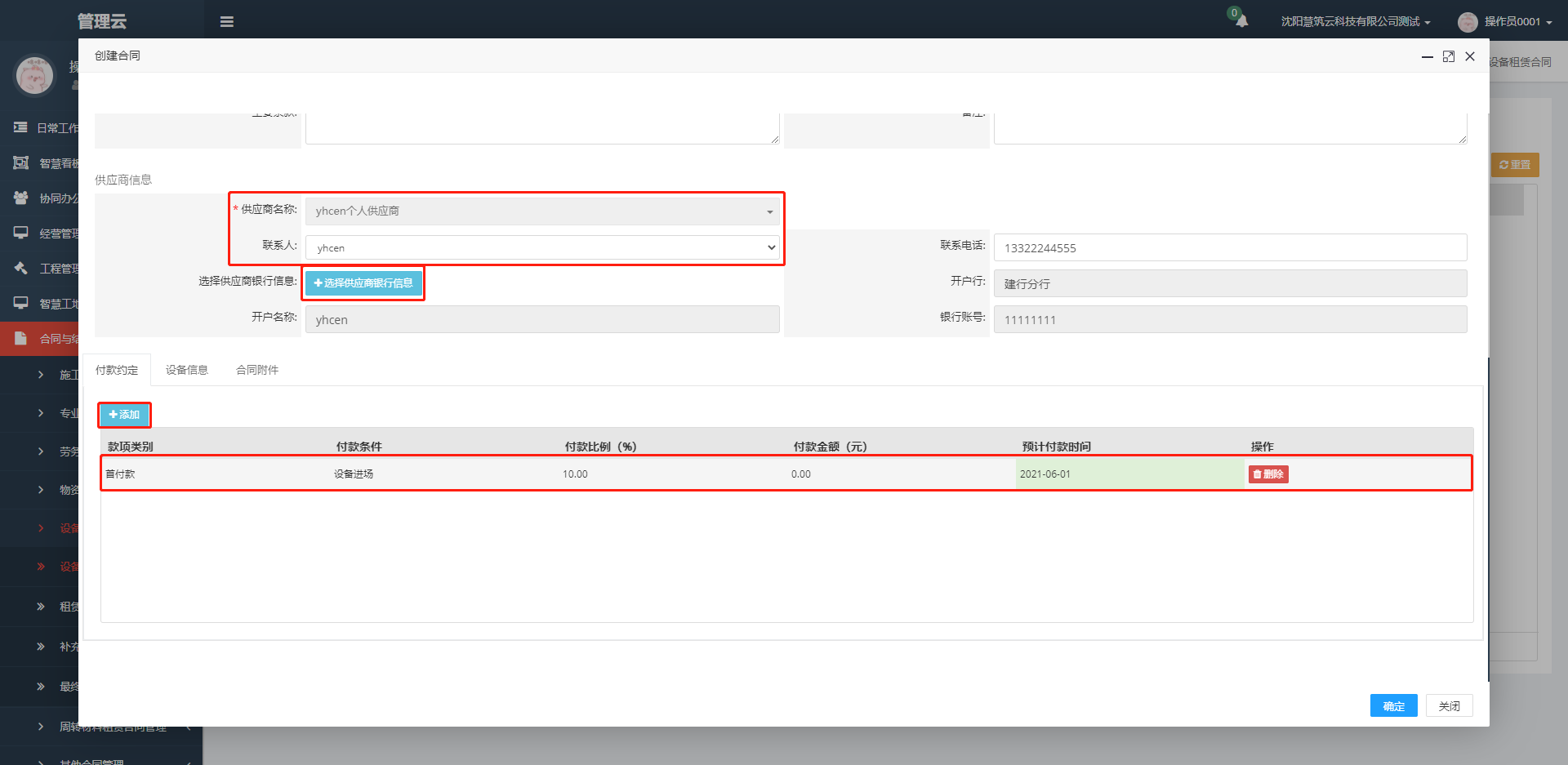Viewport: 1568px width, 765px height.
Task: Click the 关闭 button
Action: coord(1449,706)
